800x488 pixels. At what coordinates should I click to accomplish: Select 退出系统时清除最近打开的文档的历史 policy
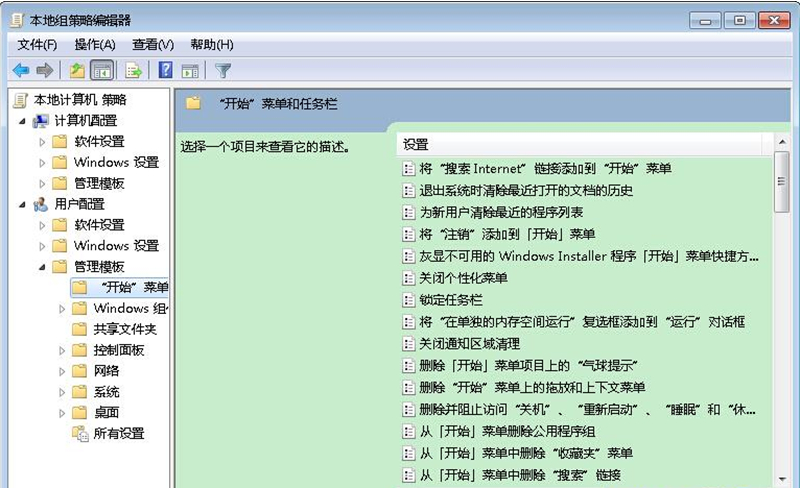pos(526,191)
